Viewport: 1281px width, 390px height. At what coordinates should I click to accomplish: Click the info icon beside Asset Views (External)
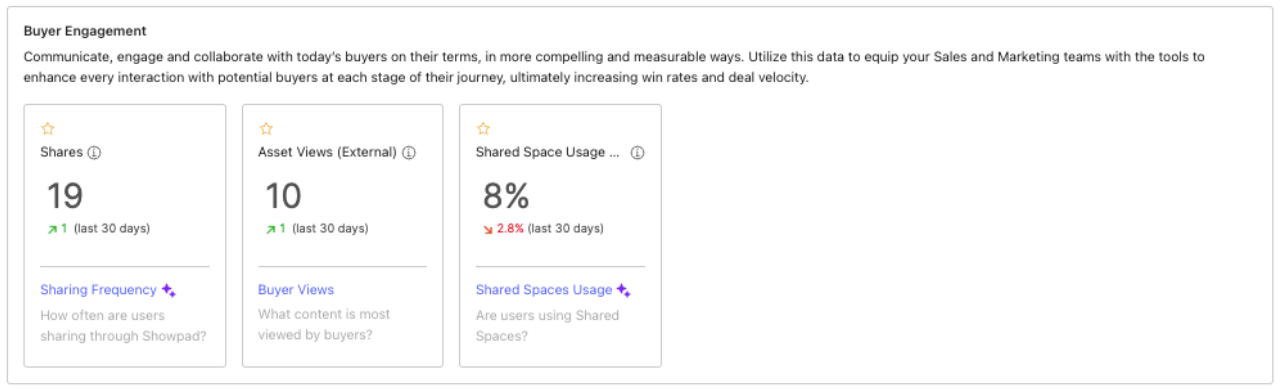tap(409, 153)
